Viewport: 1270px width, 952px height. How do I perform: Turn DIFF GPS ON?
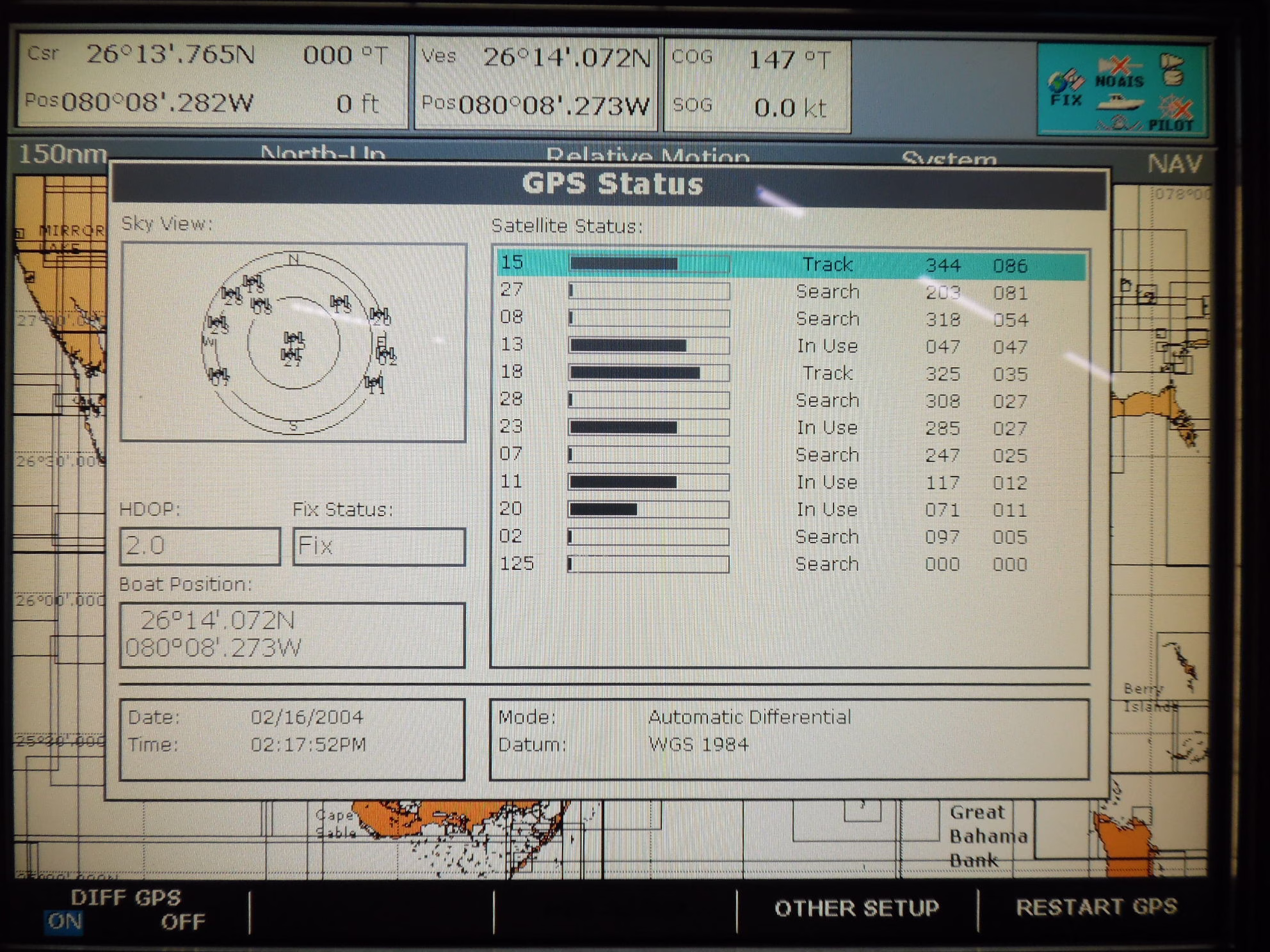coord(64,922)
